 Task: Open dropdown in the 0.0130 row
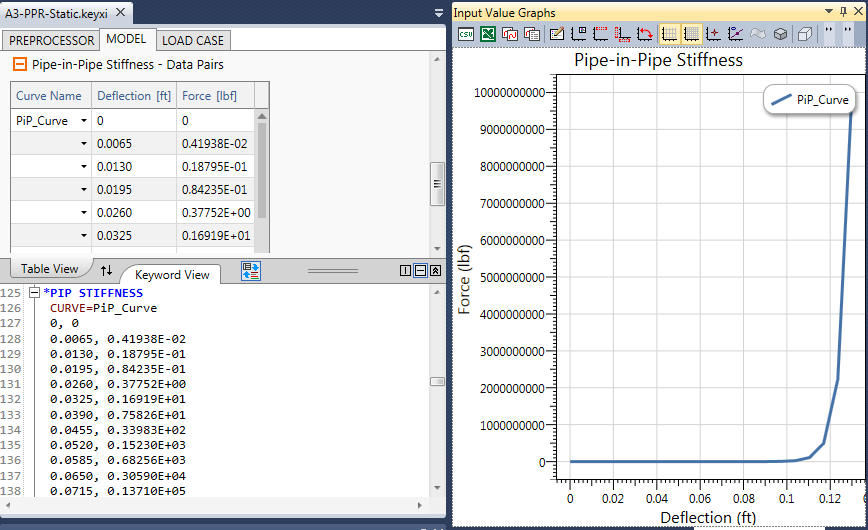[x=84, y=167]
